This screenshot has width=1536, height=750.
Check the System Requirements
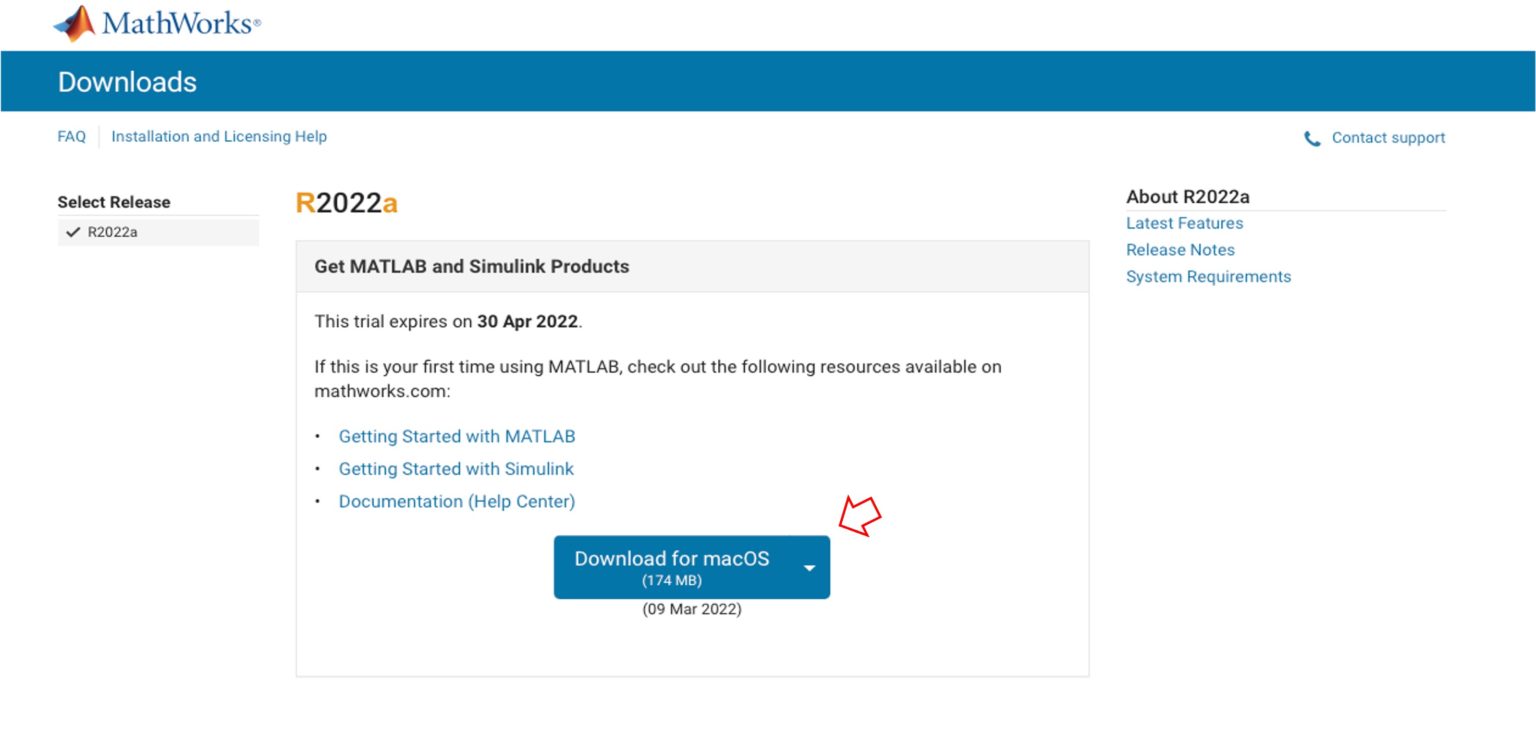[1209, 276]
